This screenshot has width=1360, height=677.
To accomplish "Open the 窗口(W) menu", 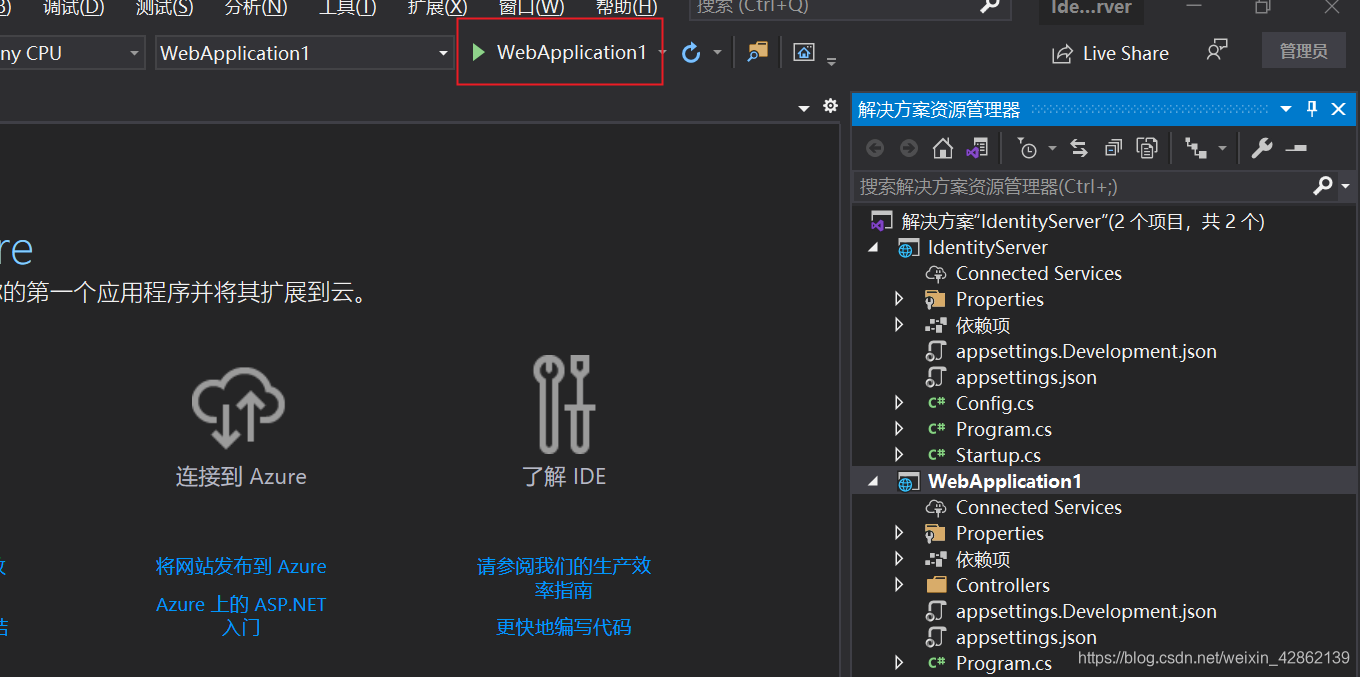I will pos(531,7).
